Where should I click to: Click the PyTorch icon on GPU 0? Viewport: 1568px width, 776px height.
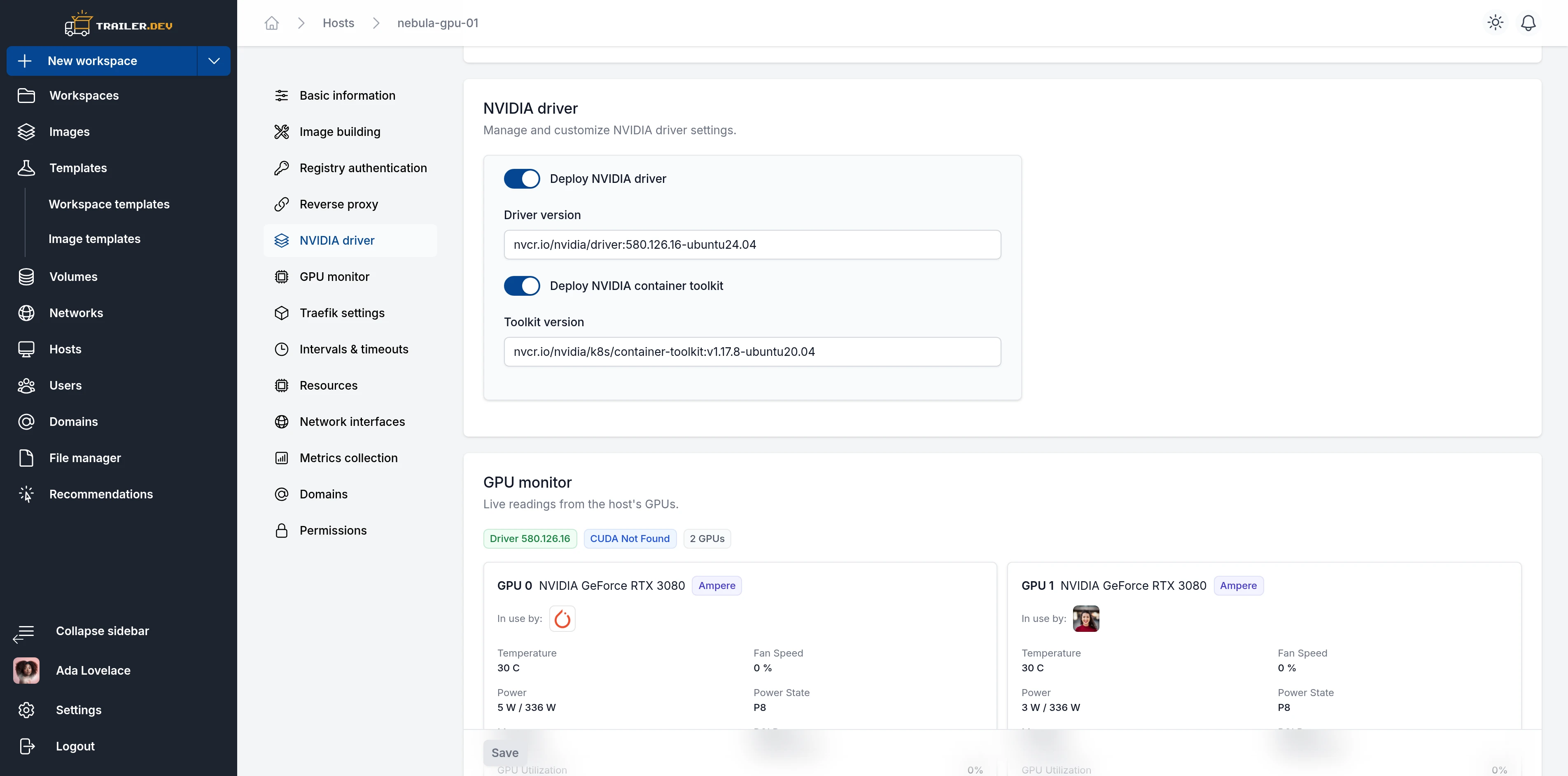[562, 618]
